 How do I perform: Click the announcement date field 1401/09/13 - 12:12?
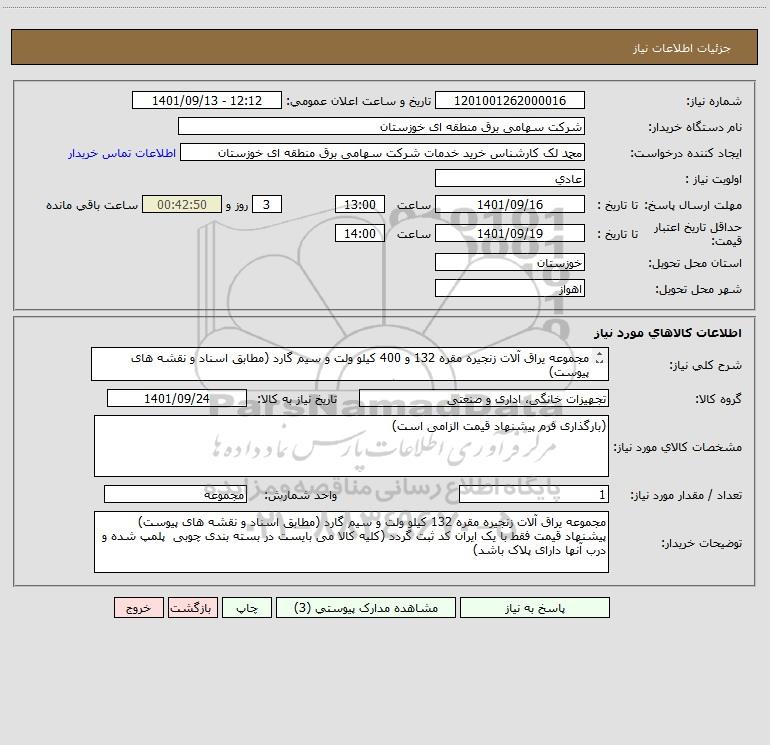(207, 100)
